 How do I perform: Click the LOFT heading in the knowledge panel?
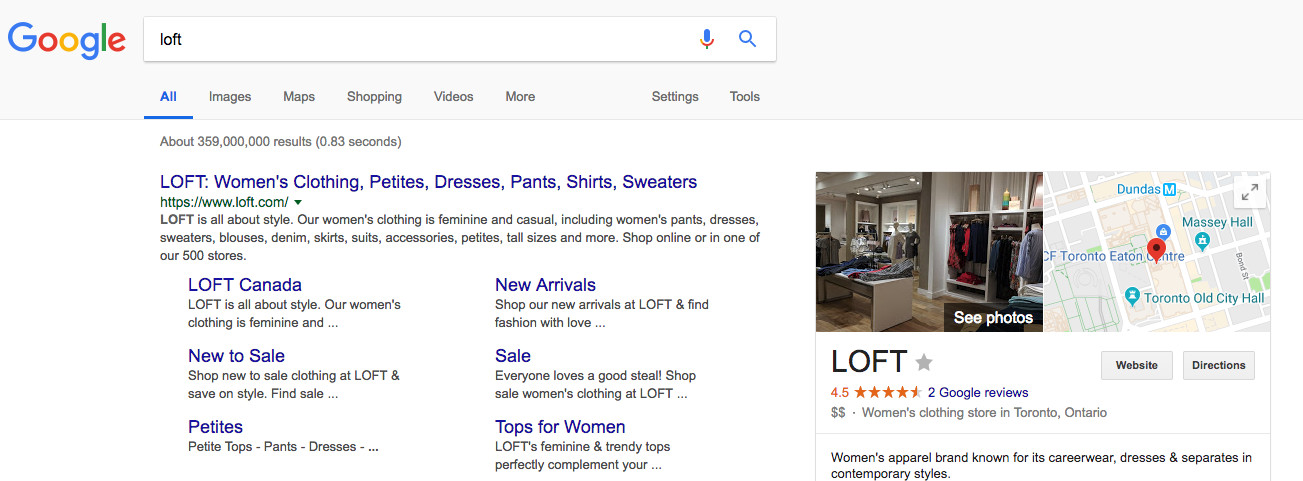tap(869, 361)
